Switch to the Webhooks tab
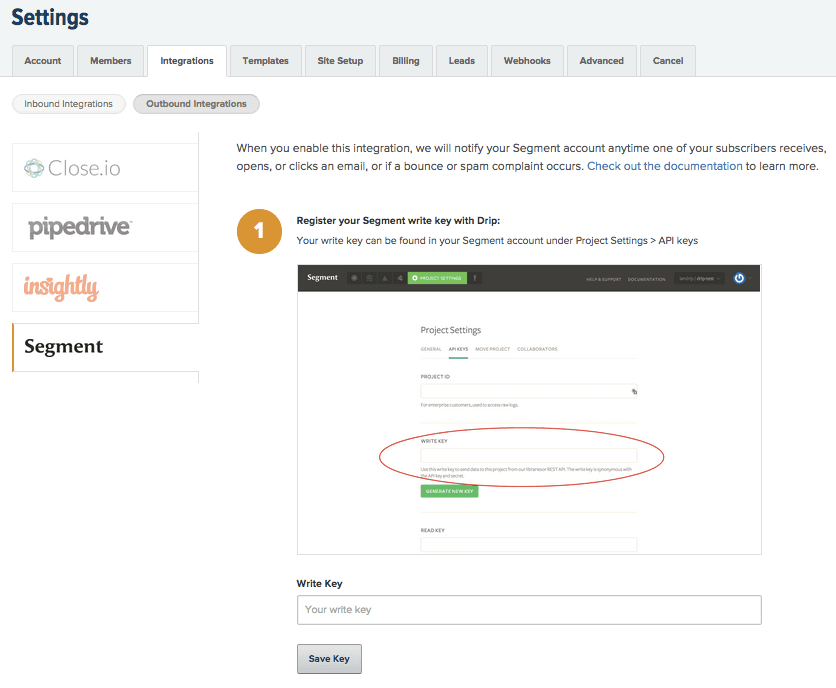Viewport: 836px width, 688px height. (527, 60)
